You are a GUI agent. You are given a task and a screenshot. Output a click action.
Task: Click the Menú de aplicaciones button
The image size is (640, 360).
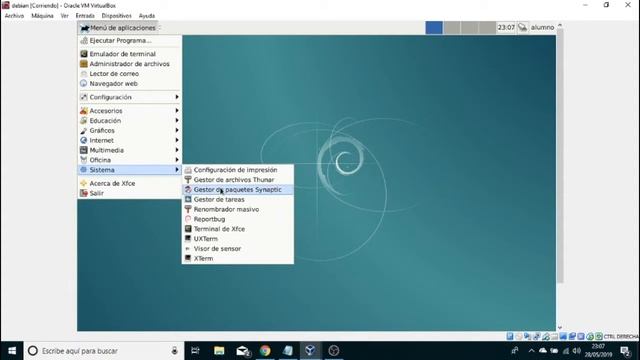[x=118, y=28]
